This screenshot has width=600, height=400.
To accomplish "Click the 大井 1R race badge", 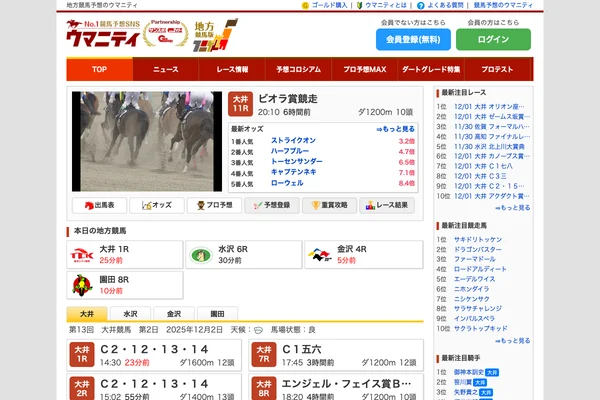I will click(82, 354).
